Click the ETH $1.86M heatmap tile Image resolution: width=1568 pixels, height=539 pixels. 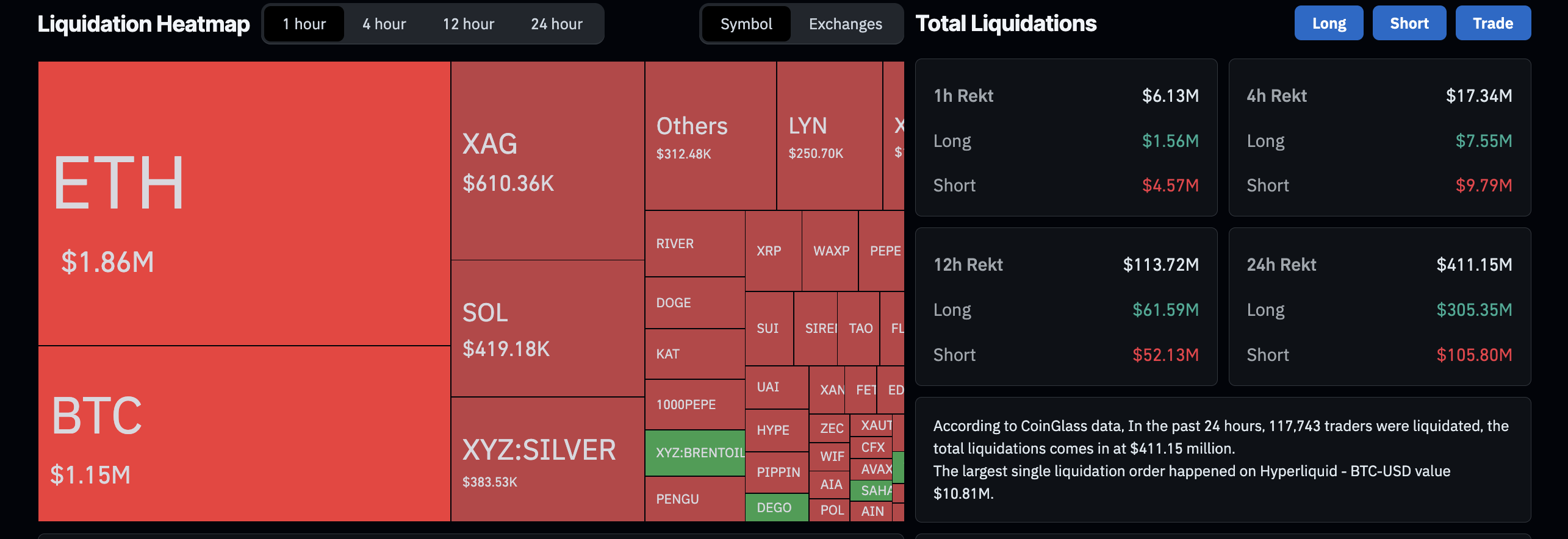(244, 203)
